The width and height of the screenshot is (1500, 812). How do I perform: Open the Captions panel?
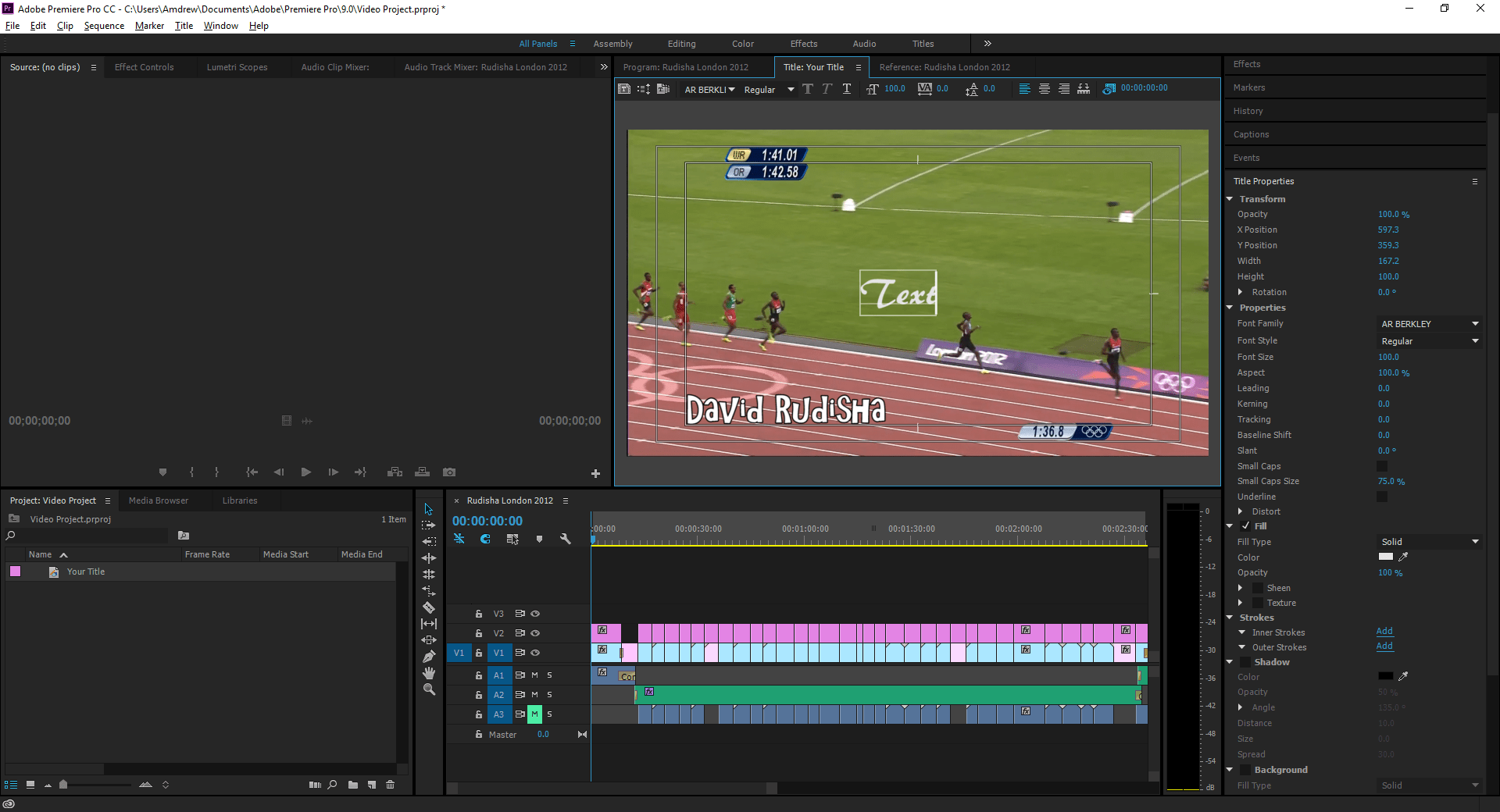pyautogui.click(x=1251, y=134)
